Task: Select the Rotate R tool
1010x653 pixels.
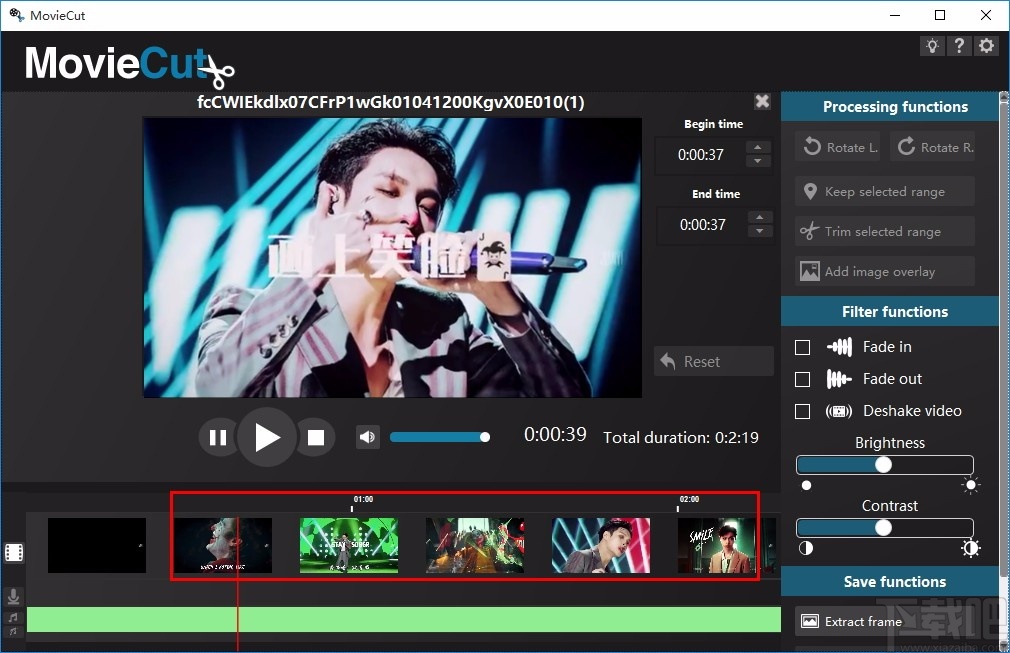Action: (934, 146)
